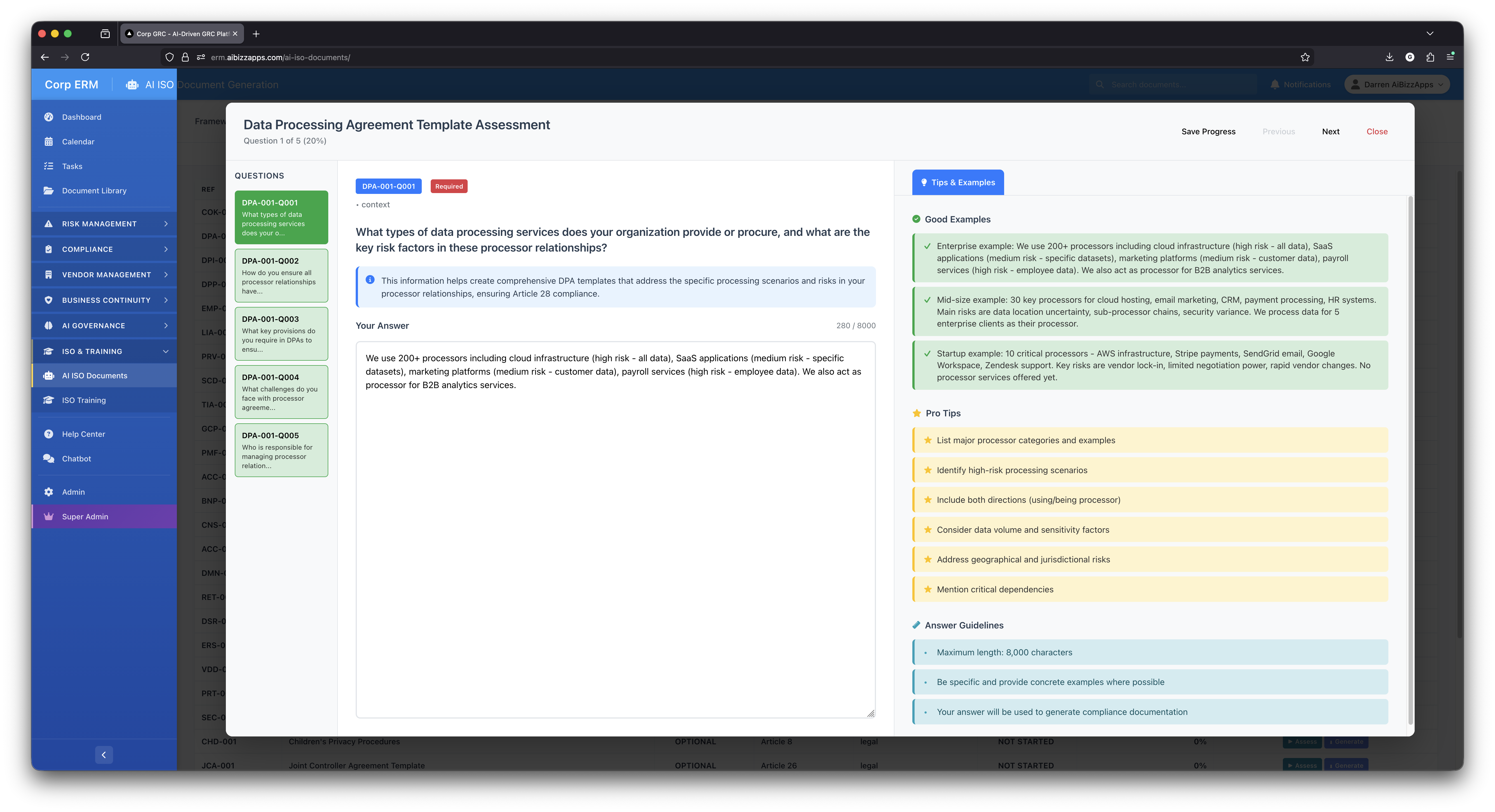Collapse the sidebar with the arrow toggle
This screenshot has width=1495, height=812.
click(x=104, y=755)
